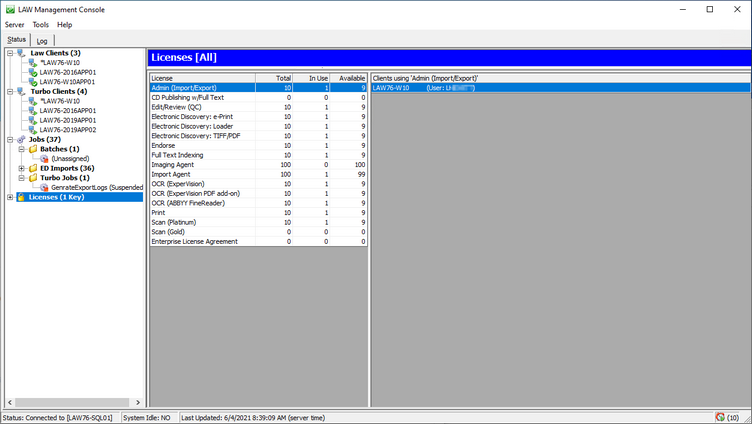The height and width of the screenshot is (424, 752).
Task: Click the Licenses key lock icon
Action: point(21,197)
